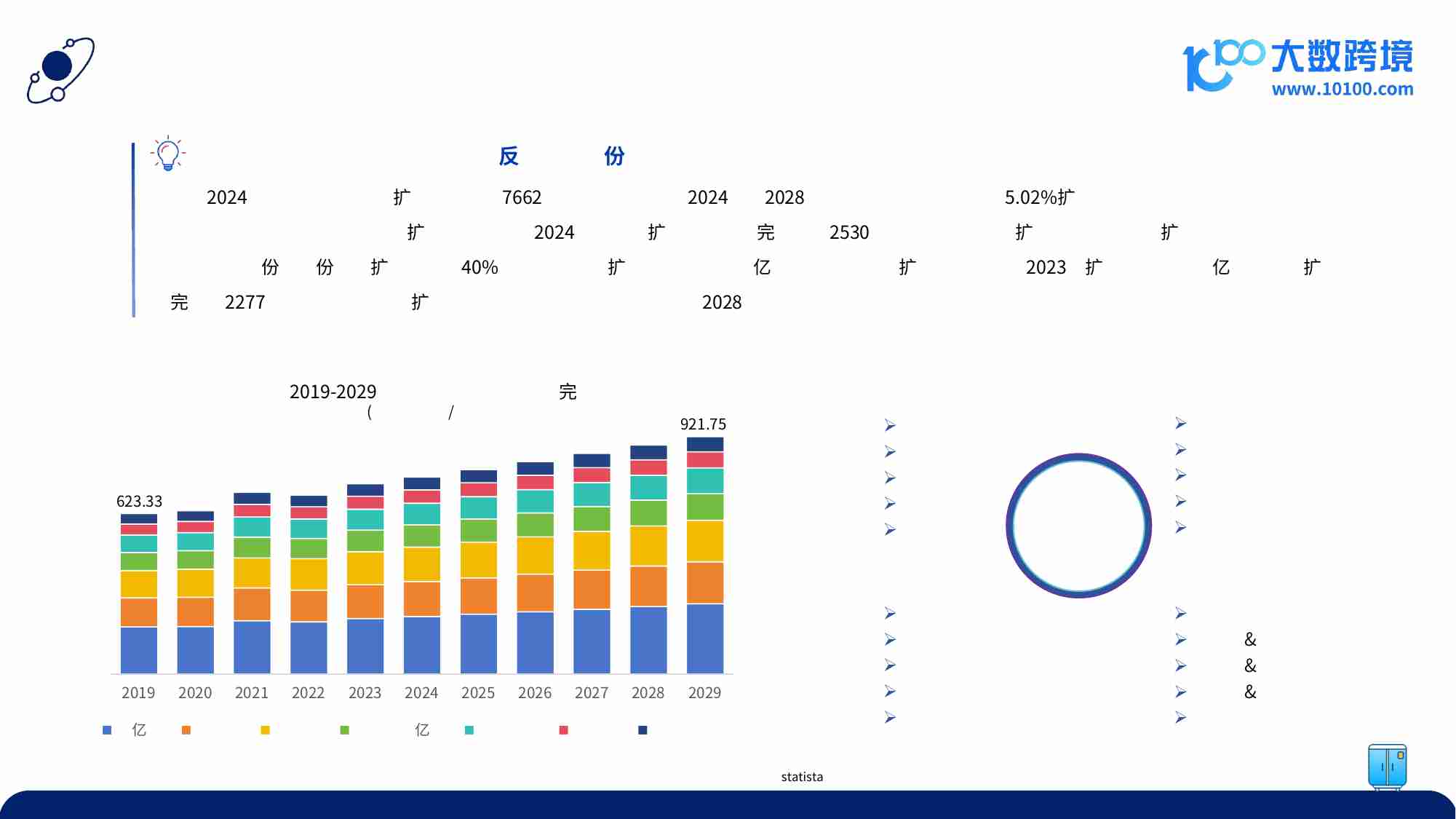This screenshot has width=1456, height=819.
Task: Click the orange segment of the 2024 bar
Action: (422, 599)
